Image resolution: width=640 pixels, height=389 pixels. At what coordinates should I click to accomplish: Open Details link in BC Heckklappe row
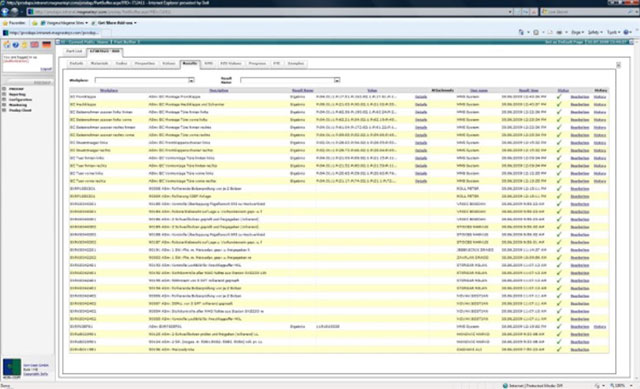(421, 104)
